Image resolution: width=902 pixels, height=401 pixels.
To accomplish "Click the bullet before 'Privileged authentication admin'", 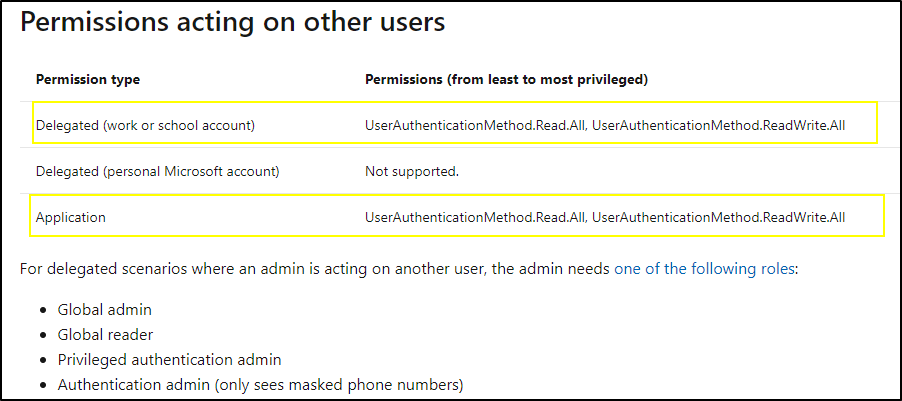I will point(41,360).
